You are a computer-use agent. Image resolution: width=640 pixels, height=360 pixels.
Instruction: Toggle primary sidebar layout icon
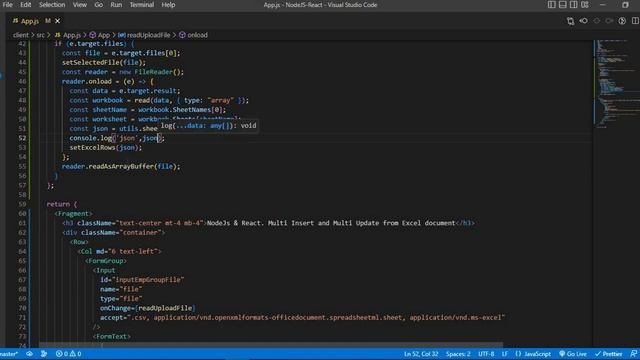[551, 5]
